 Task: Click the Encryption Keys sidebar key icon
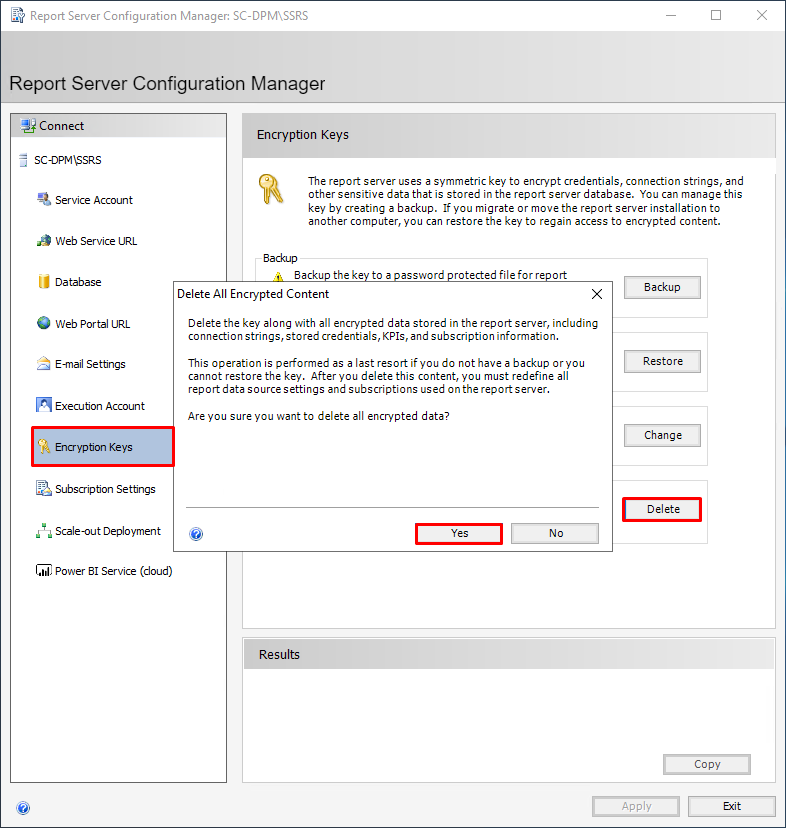(x=44, y=447)
